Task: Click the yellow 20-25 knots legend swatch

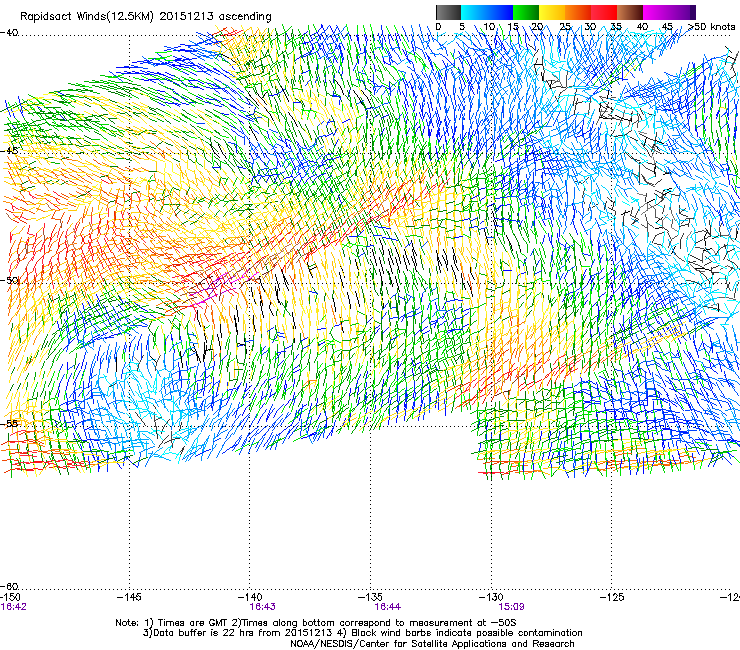Action: [x=552, y=12]
